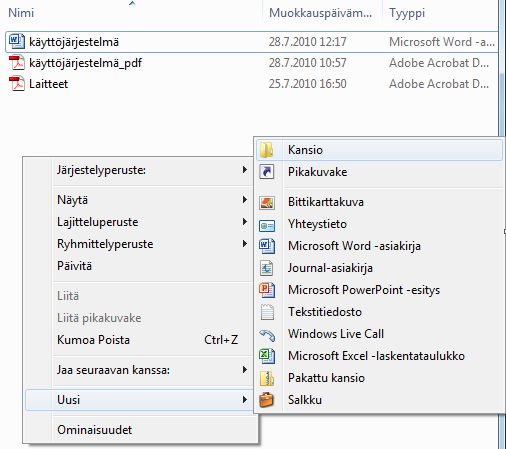The image size is (506, 449).
Task: Expand the Uusi submenu arrow
Action: [245, 400]
